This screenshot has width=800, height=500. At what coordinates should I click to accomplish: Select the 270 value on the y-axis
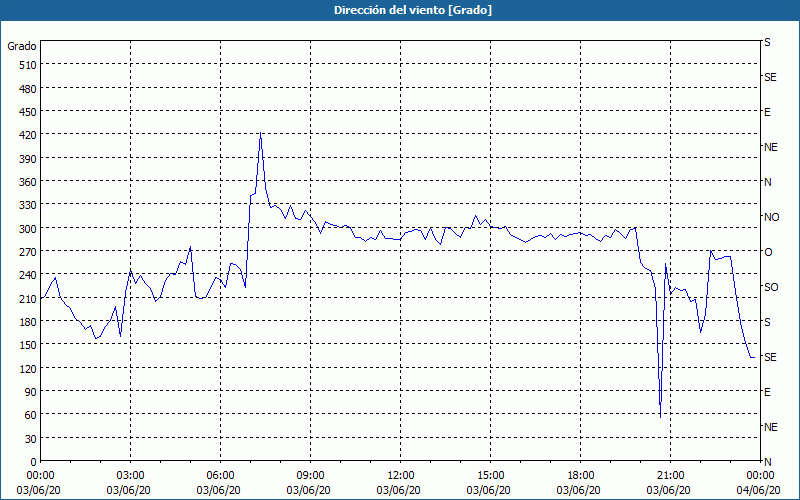coord(29,252)
